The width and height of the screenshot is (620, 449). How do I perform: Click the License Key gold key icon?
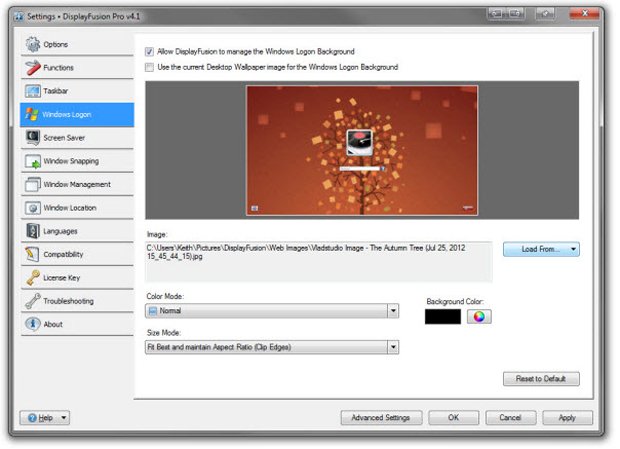pos(33,277)
